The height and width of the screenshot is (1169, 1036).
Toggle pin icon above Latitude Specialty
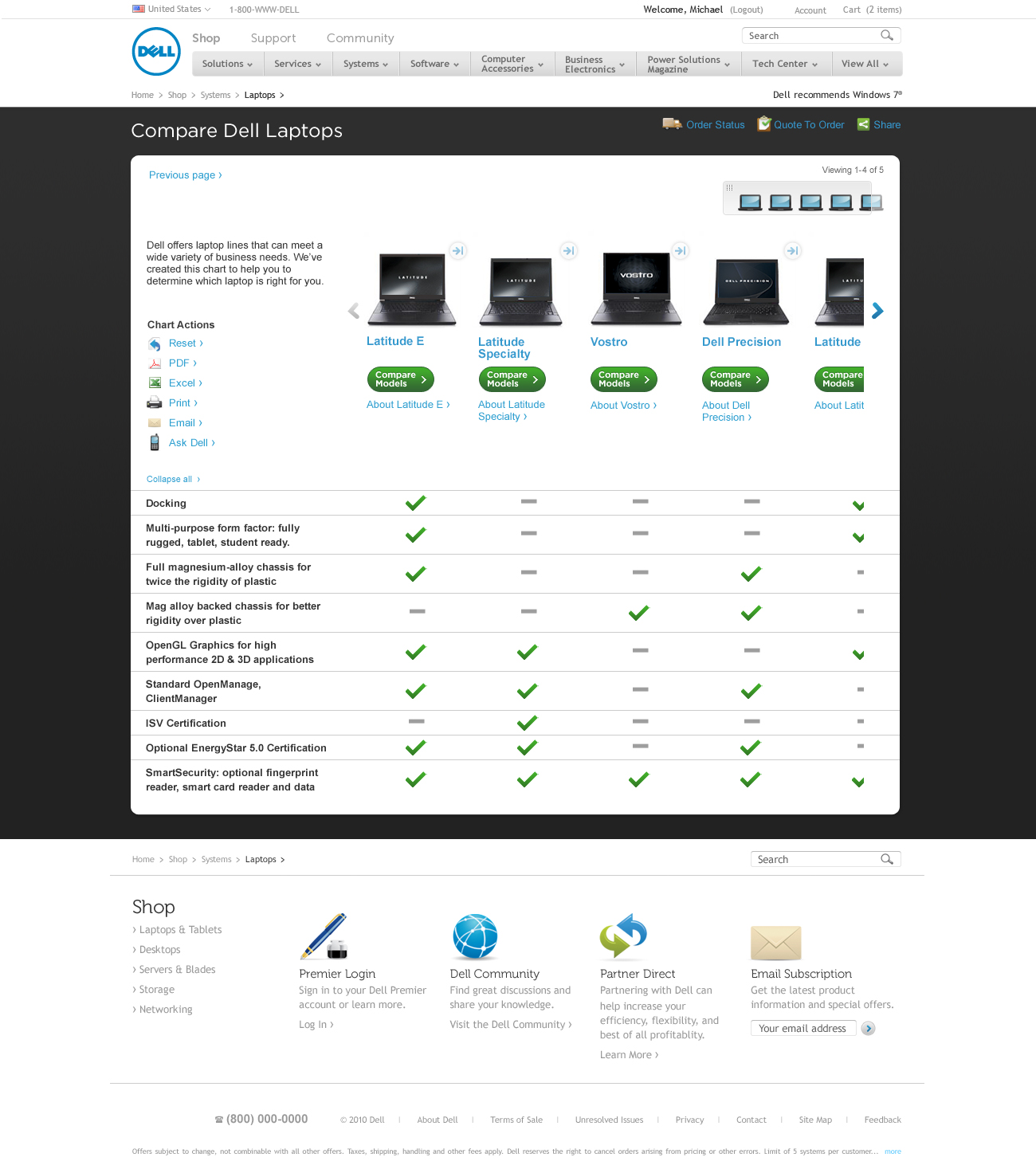coord(568,251)
